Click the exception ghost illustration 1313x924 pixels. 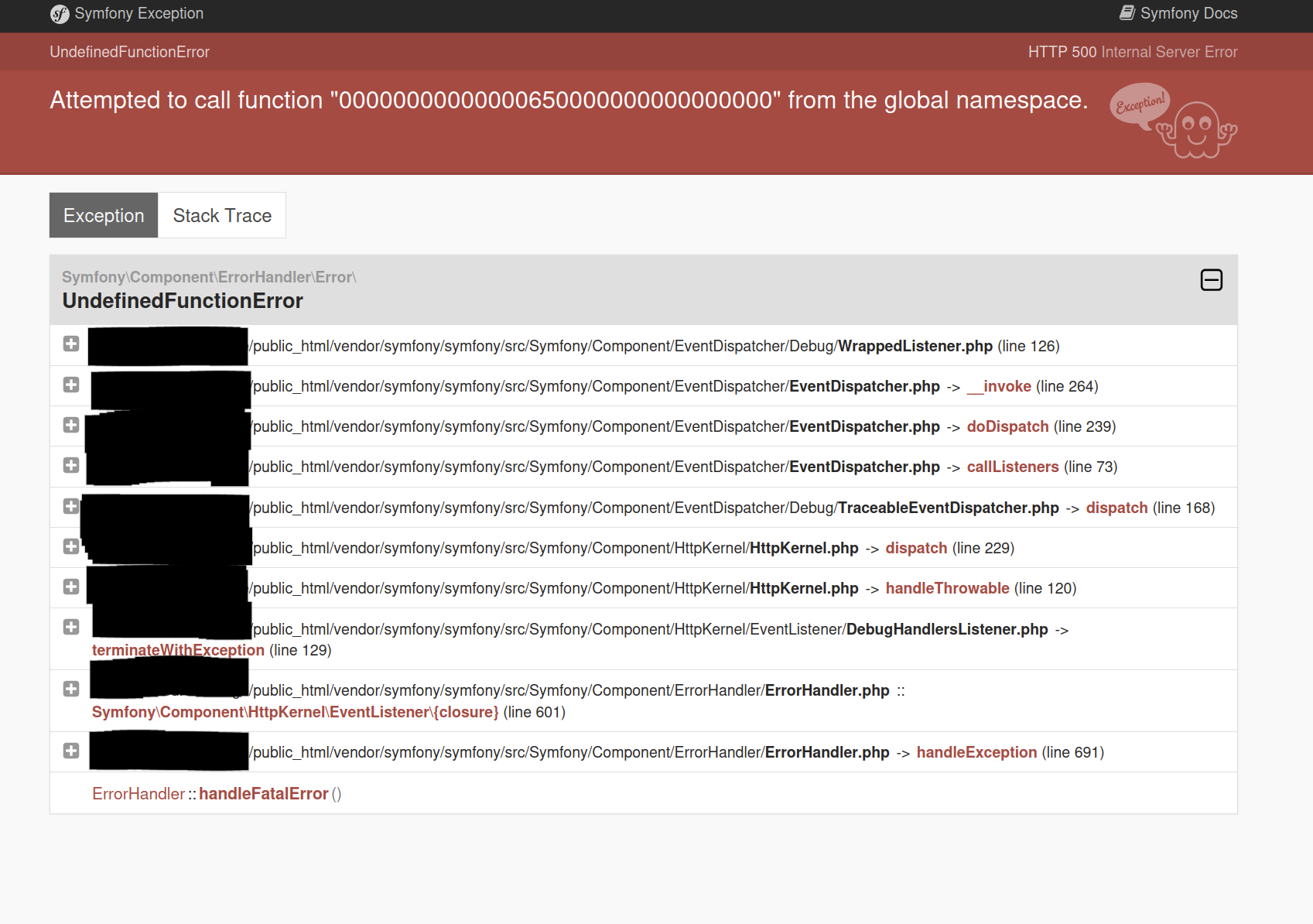[x=1174, y=120]
